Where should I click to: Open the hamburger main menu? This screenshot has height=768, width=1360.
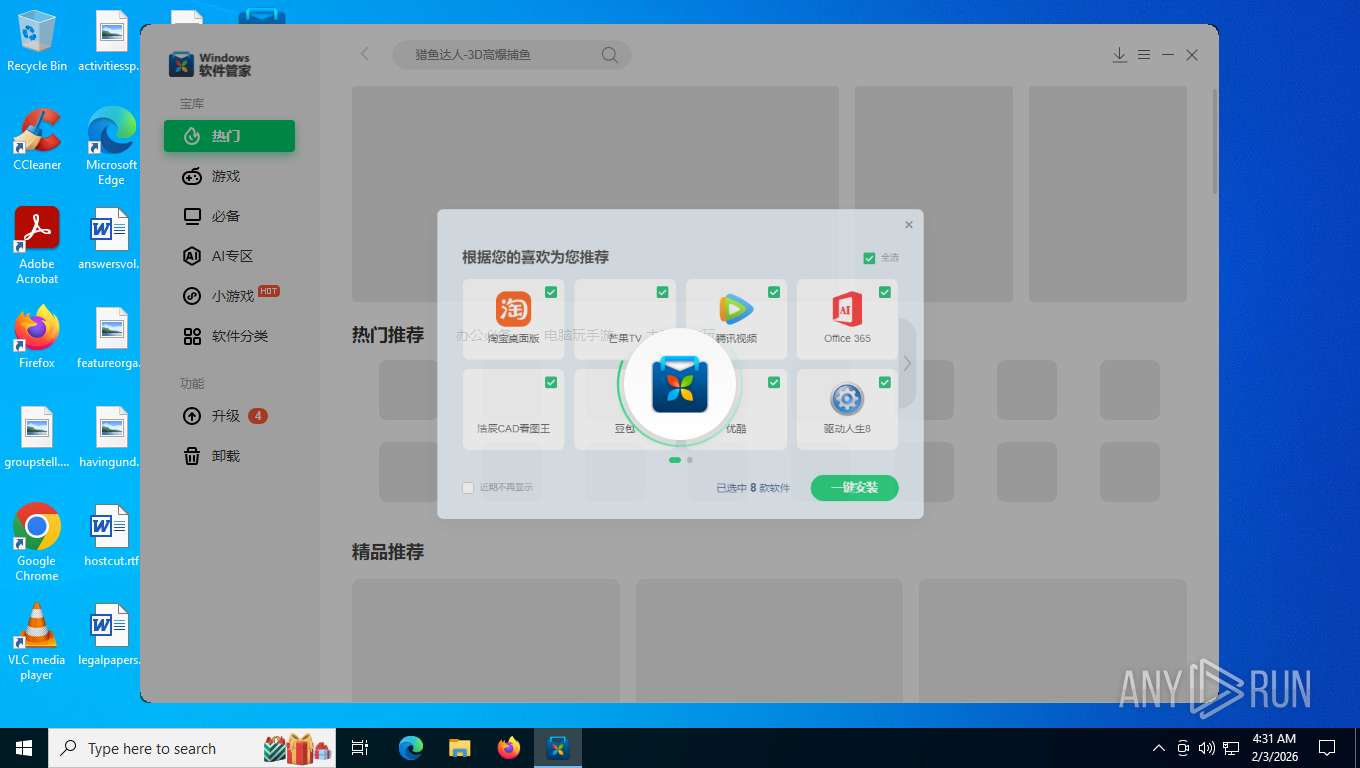click(x=1143, y=55)
